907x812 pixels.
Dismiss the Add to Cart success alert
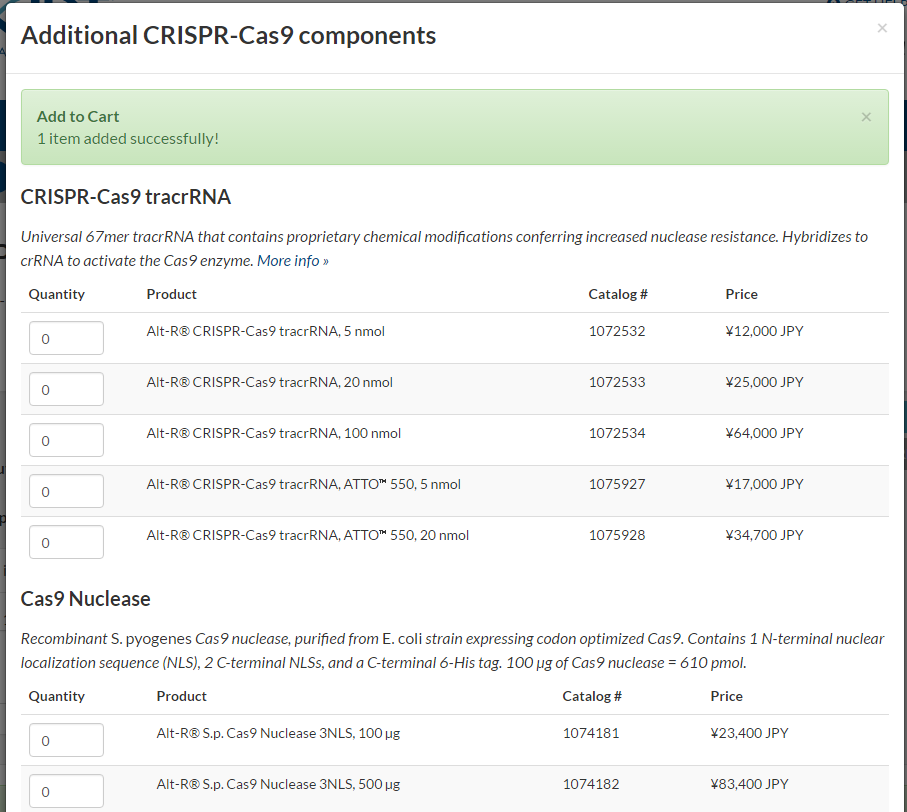pyautogui.click(x=866, y=117)
